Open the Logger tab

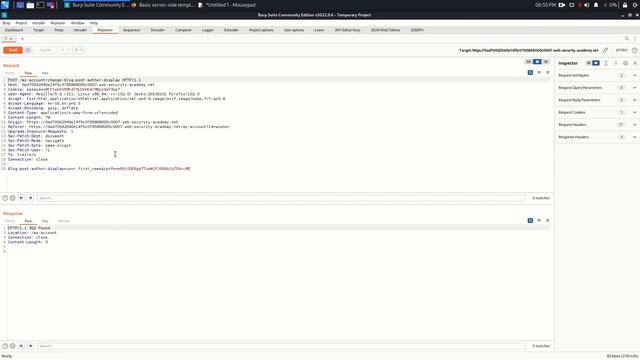point(208,30)
